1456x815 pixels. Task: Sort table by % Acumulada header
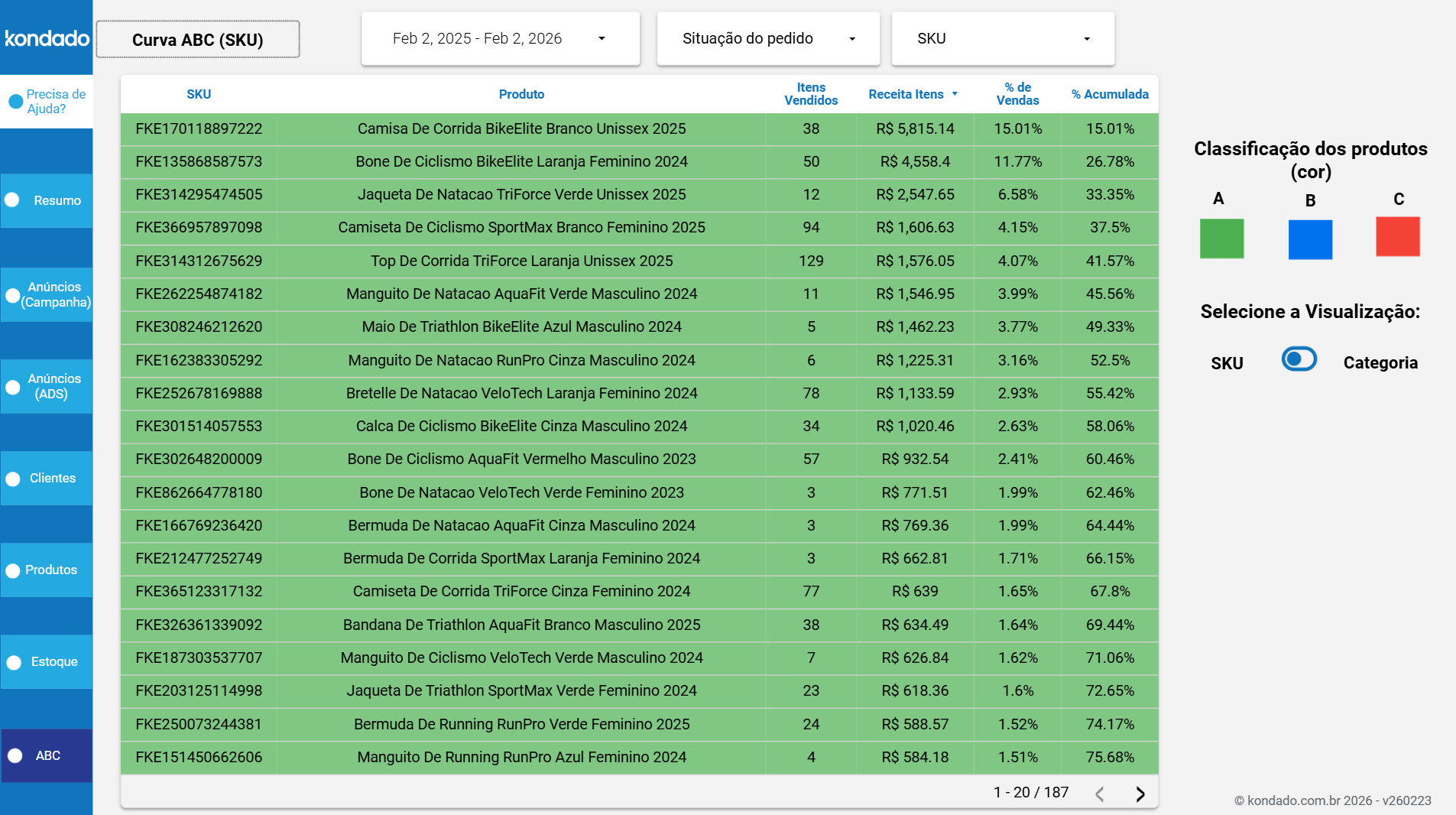pyautogui.click(x=1109, y=94)
